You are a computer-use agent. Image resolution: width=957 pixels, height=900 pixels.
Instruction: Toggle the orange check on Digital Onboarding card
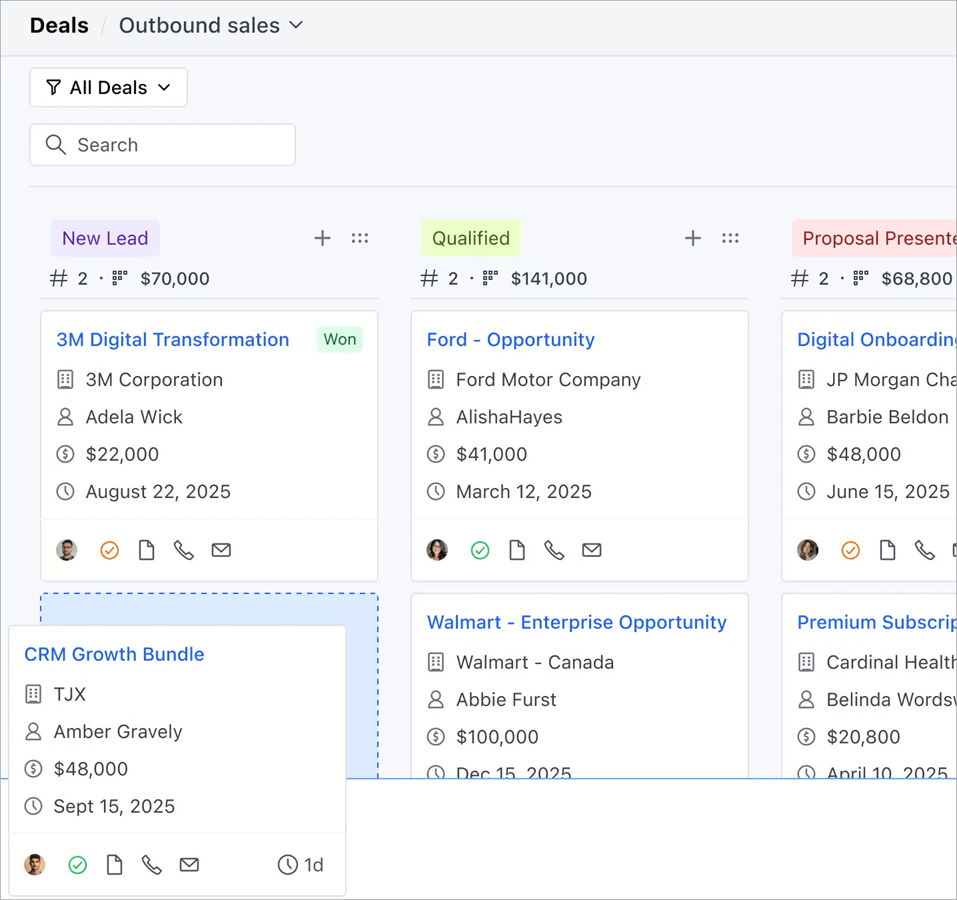coord(850,550)
